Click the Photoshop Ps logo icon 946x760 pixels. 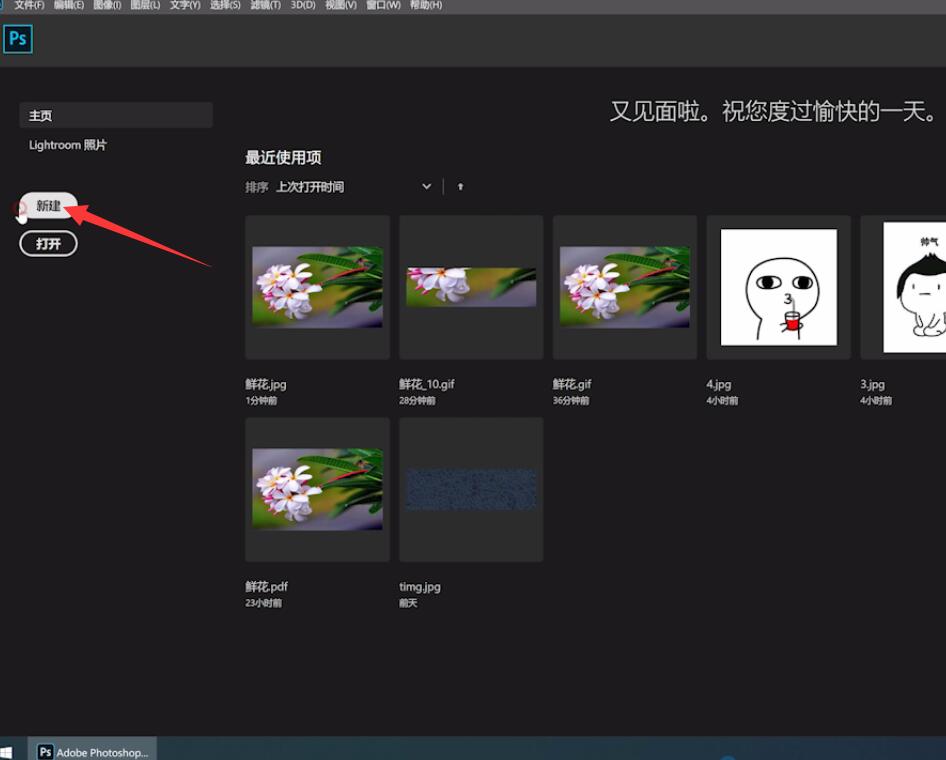point(17,39)
